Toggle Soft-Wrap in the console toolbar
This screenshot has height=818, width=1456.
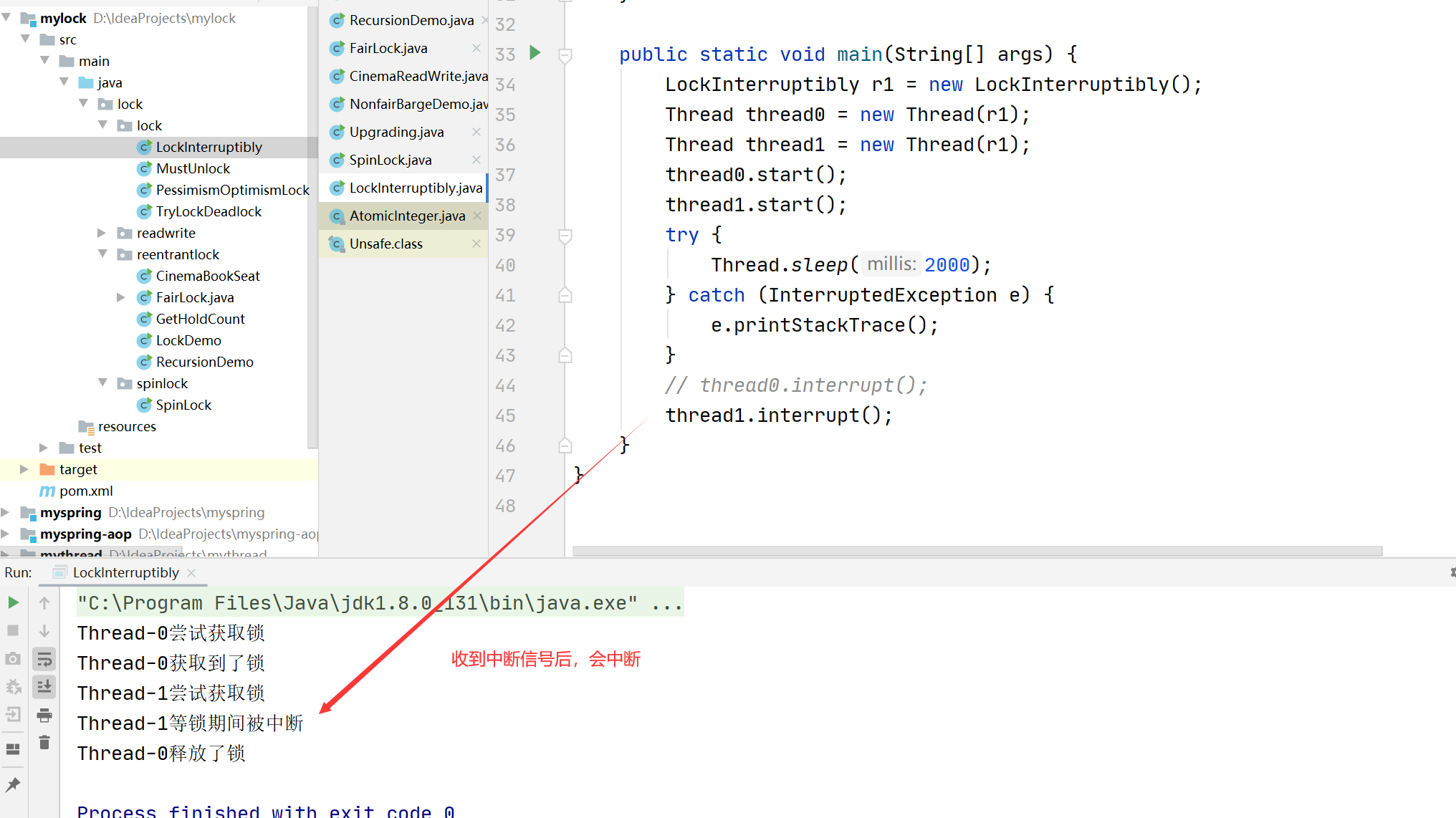[x=44, y=659]
